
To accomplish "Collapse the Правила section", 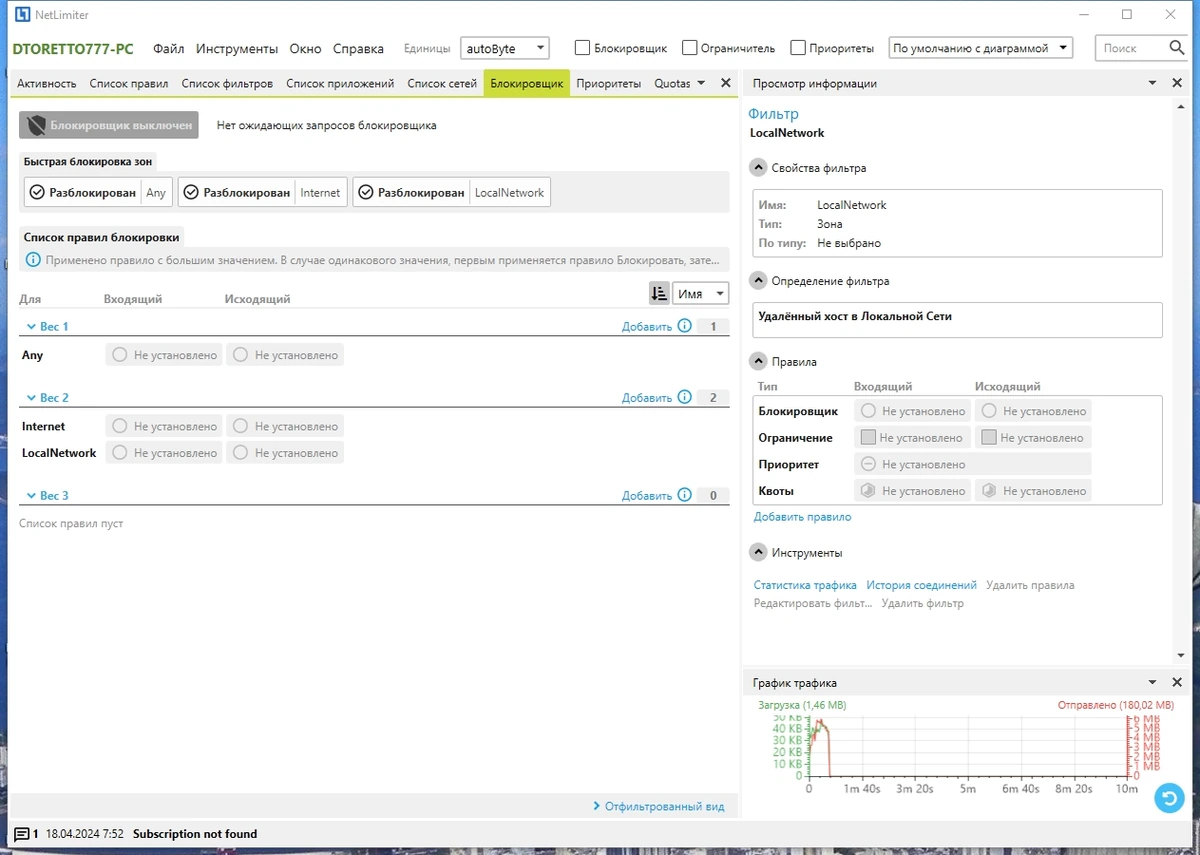I will click(x=758, y=362).
